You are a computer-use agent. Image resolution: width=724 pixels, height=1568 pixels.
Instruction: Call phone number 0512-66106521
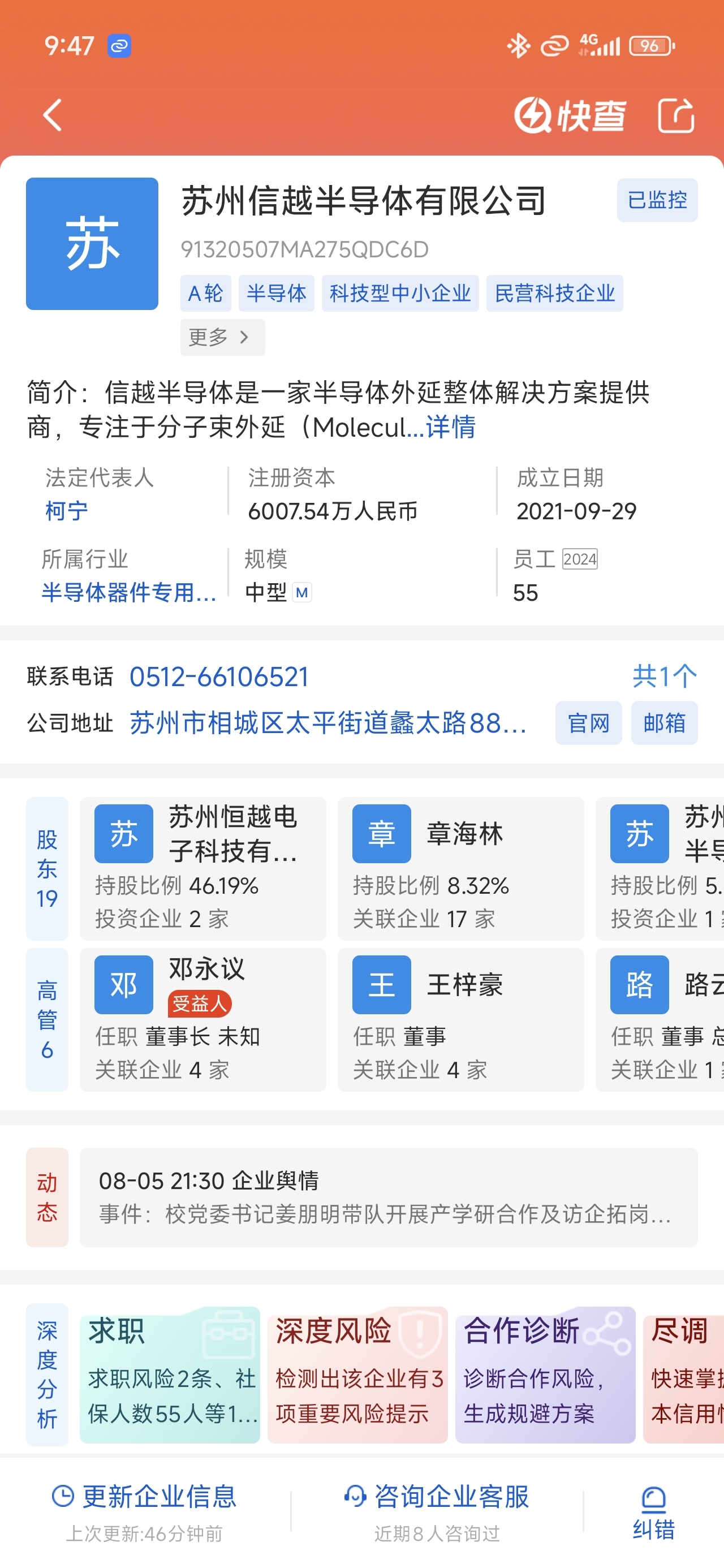[x=219, y=677]
